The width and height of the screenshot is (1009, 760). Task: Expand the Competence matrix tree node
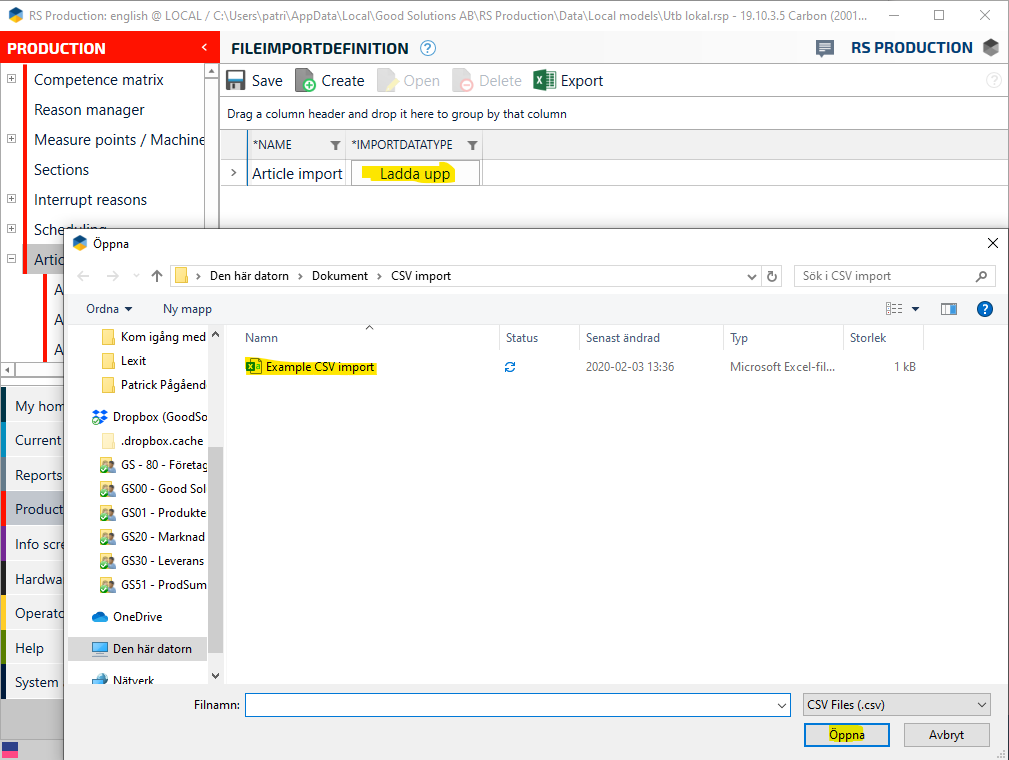tap(11, 79)
